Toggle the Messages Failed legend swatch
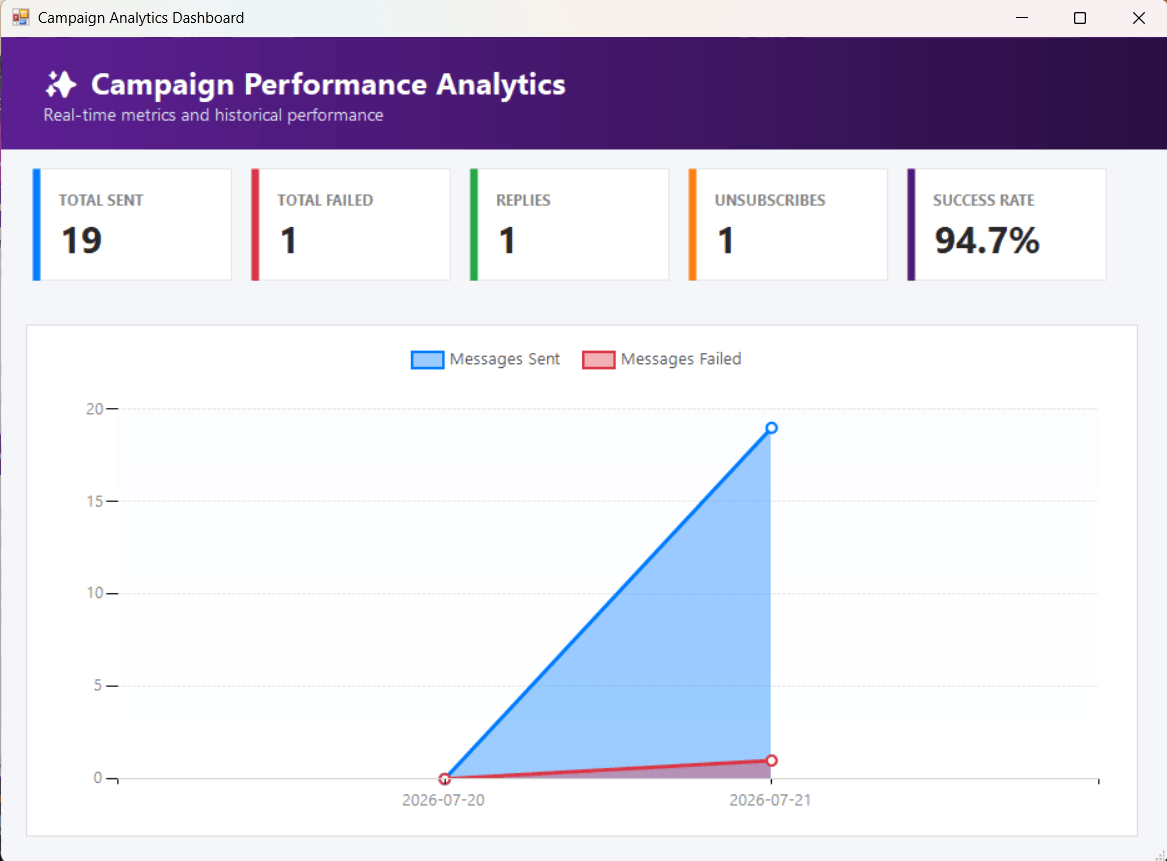The height and width of the screenshot is (861, 1167). (x=598, y=359)
